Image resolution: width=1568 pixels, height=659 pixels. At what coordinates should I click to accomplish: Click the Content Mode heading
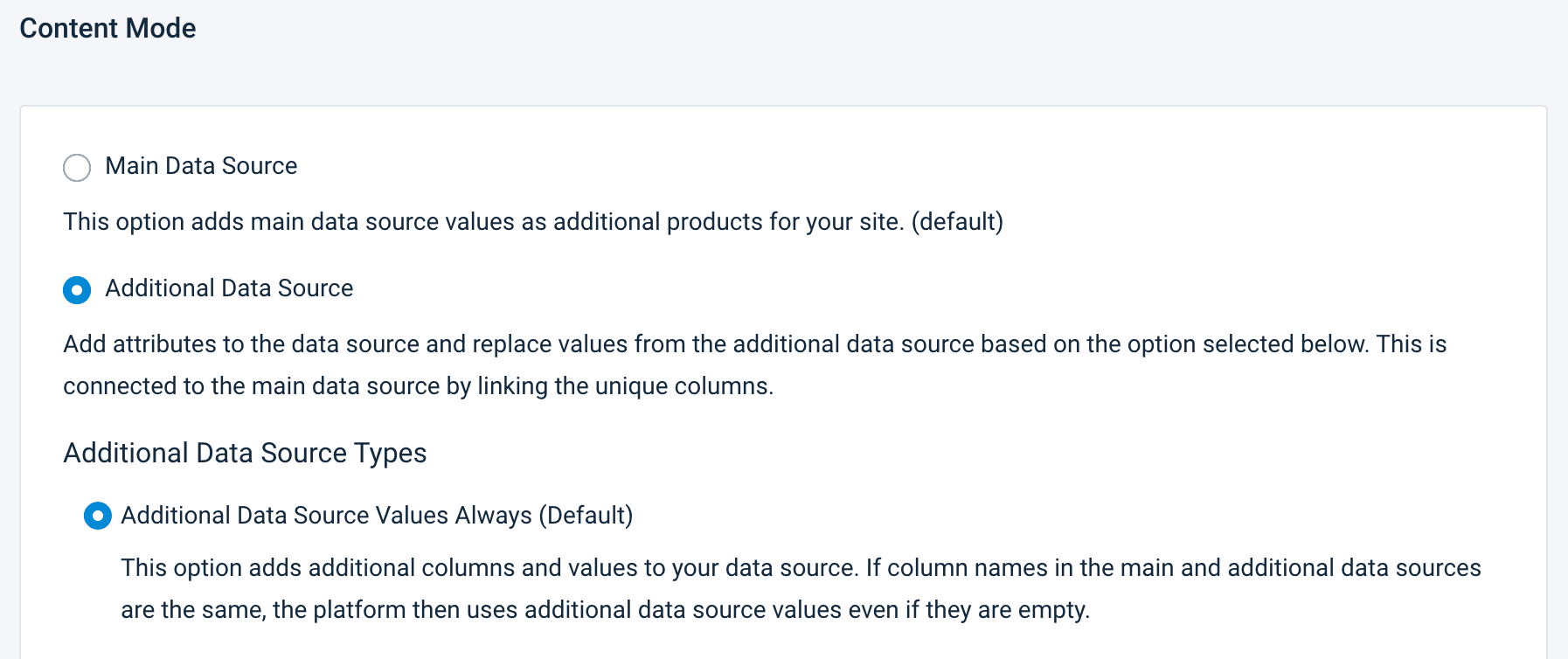pos(108,28)
